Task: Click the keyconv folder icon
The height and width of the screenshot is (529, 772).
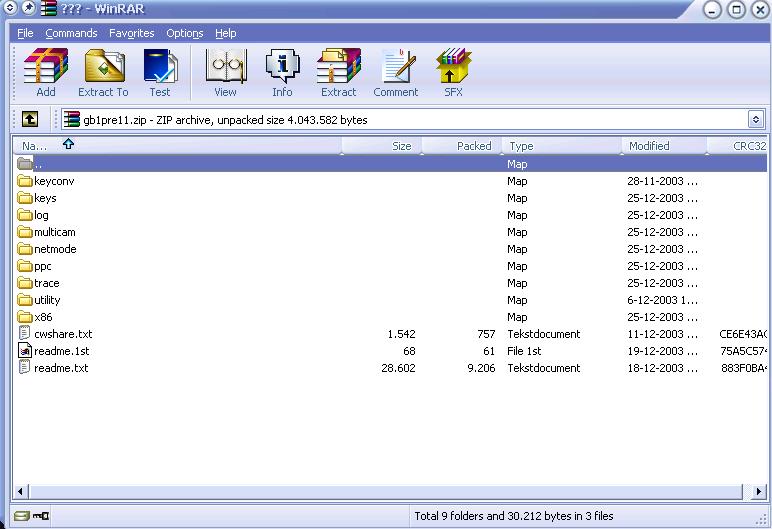Action: (25, 181)
